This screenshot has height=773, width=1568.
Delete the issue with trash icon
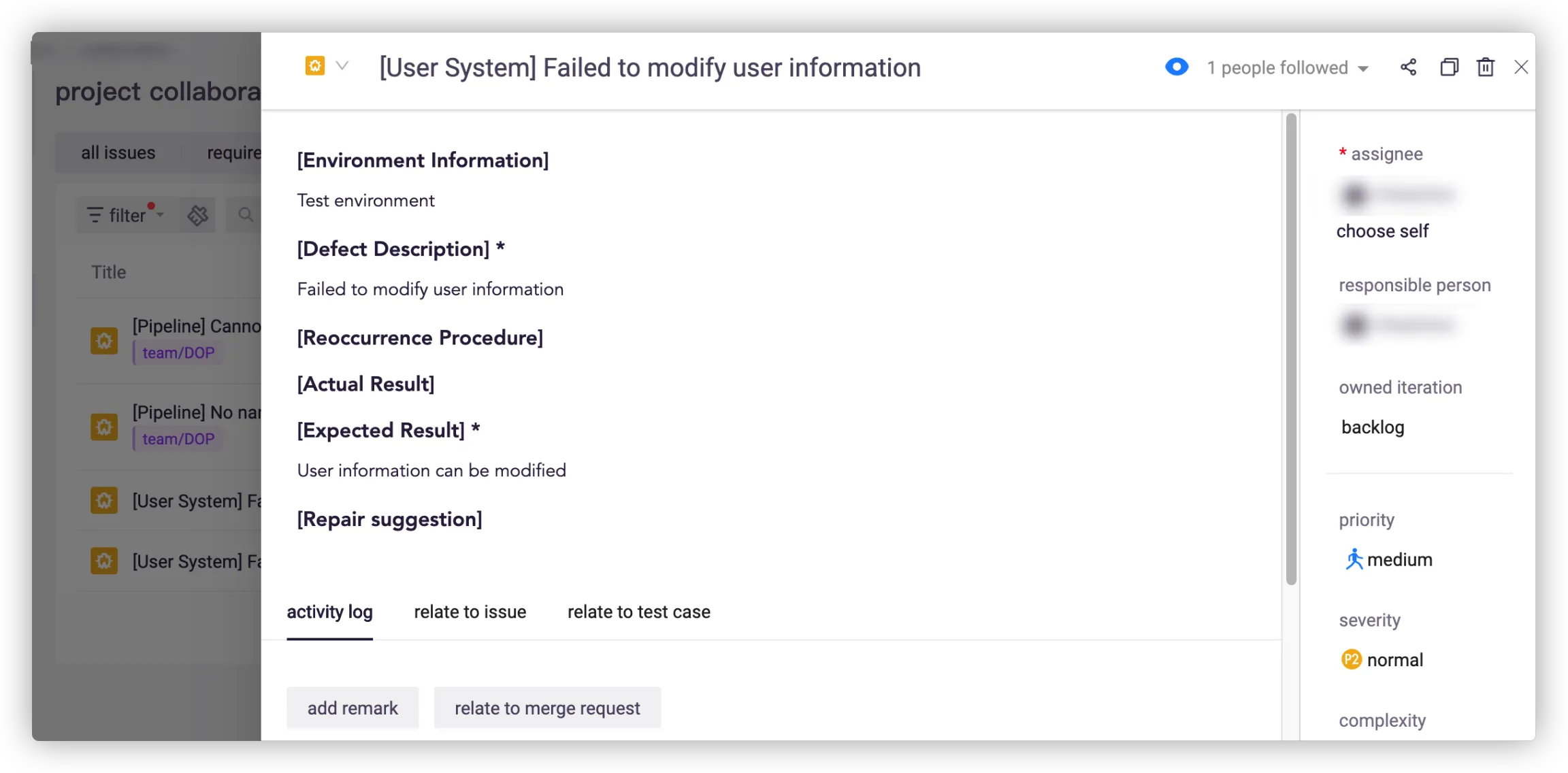[1485, 67]
